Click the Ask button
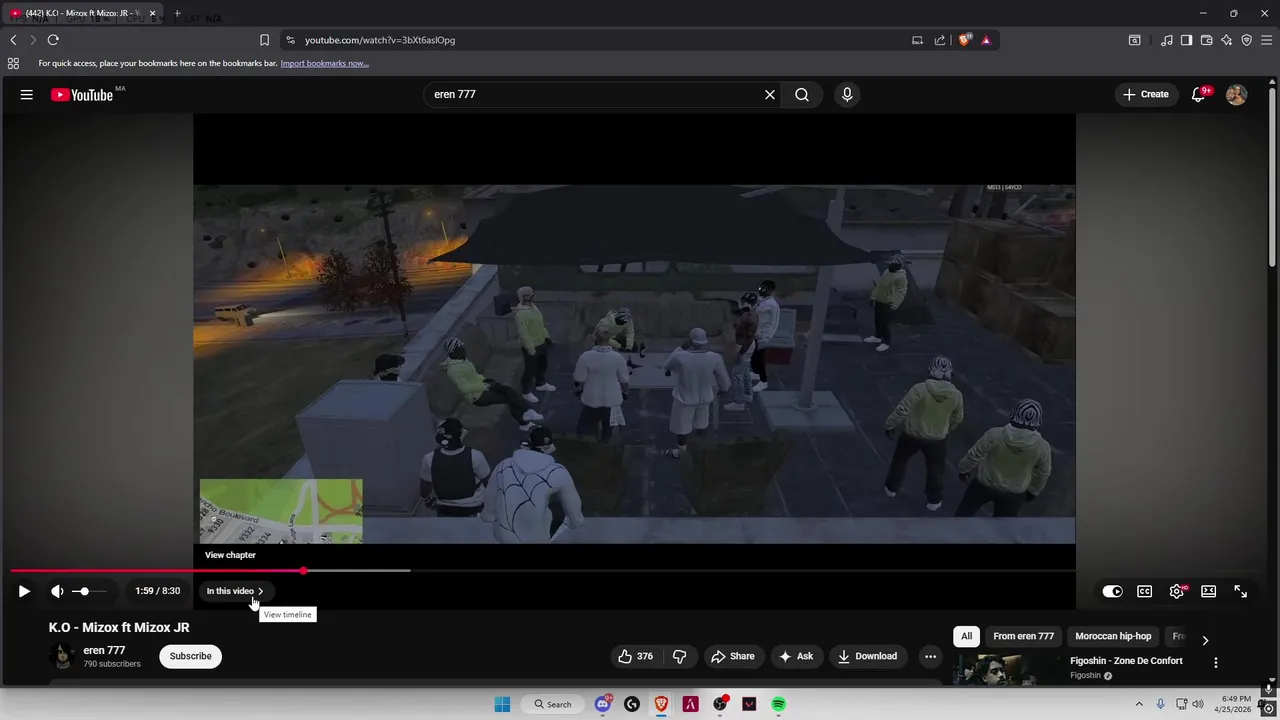The width and height of the screenshot is (1280, 720). coord(796,656)
